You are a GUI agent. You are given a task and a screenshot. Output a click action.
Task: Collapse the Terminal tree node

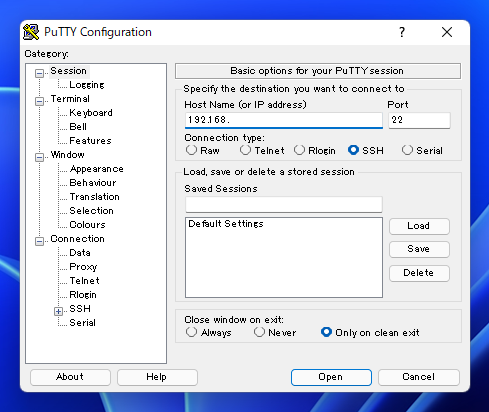coord(39,101)
